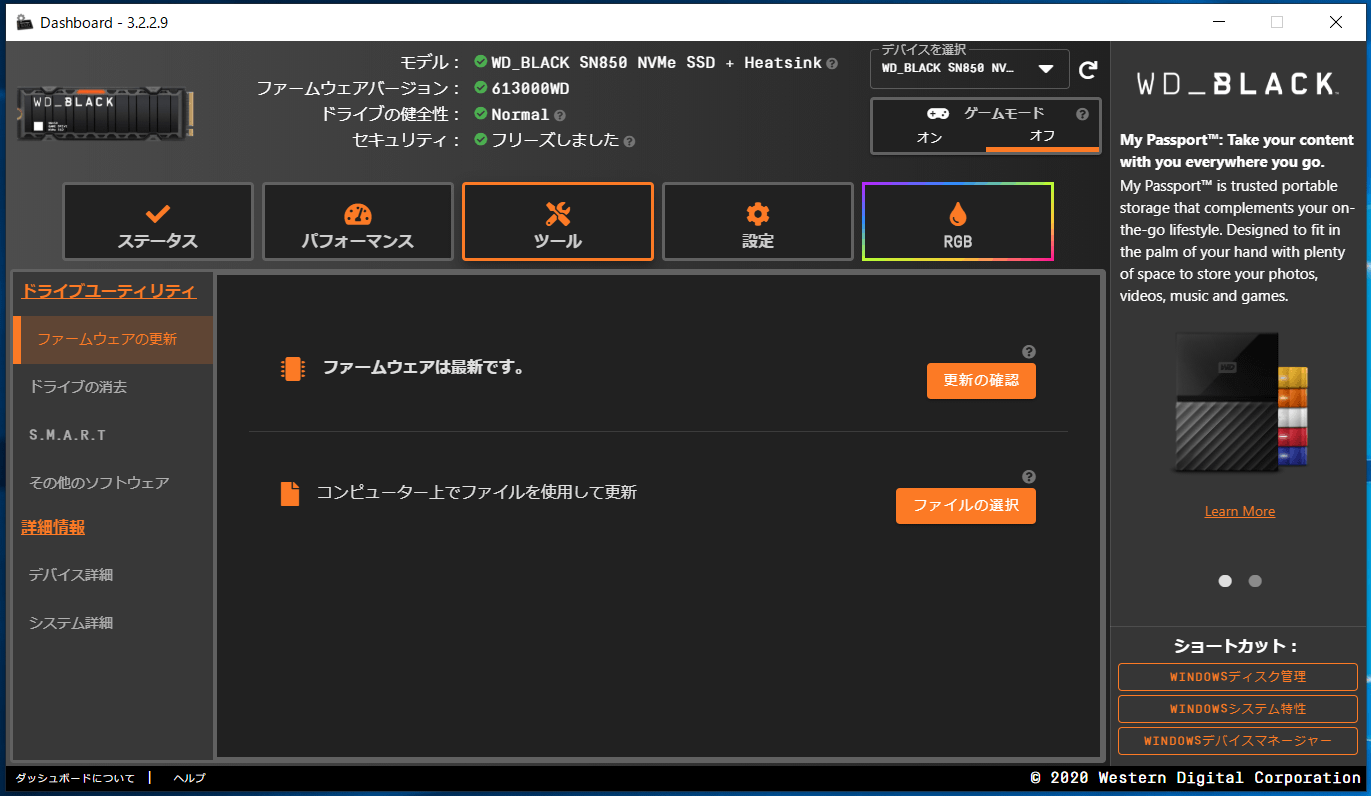Select first ad carousel dot
The height and width of the screenshot is (796, 1371).
(1225, 581)
